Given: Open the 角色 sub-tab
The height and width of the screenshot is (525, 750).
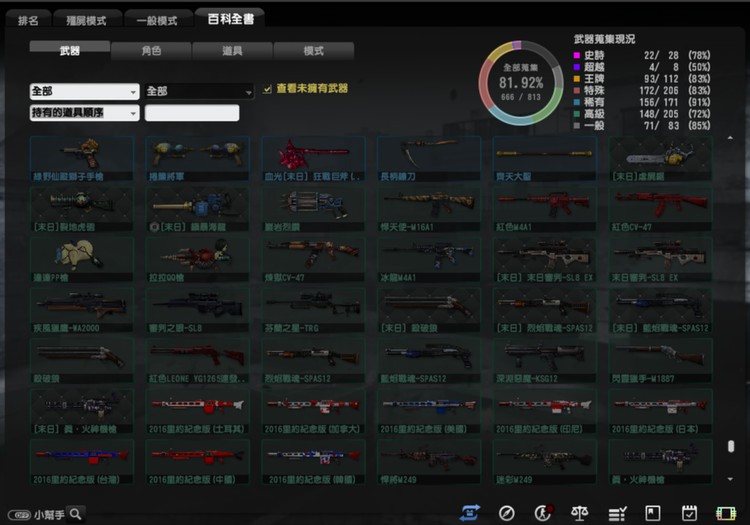Looking at the screenshot, I should click(x=151, y=50).
